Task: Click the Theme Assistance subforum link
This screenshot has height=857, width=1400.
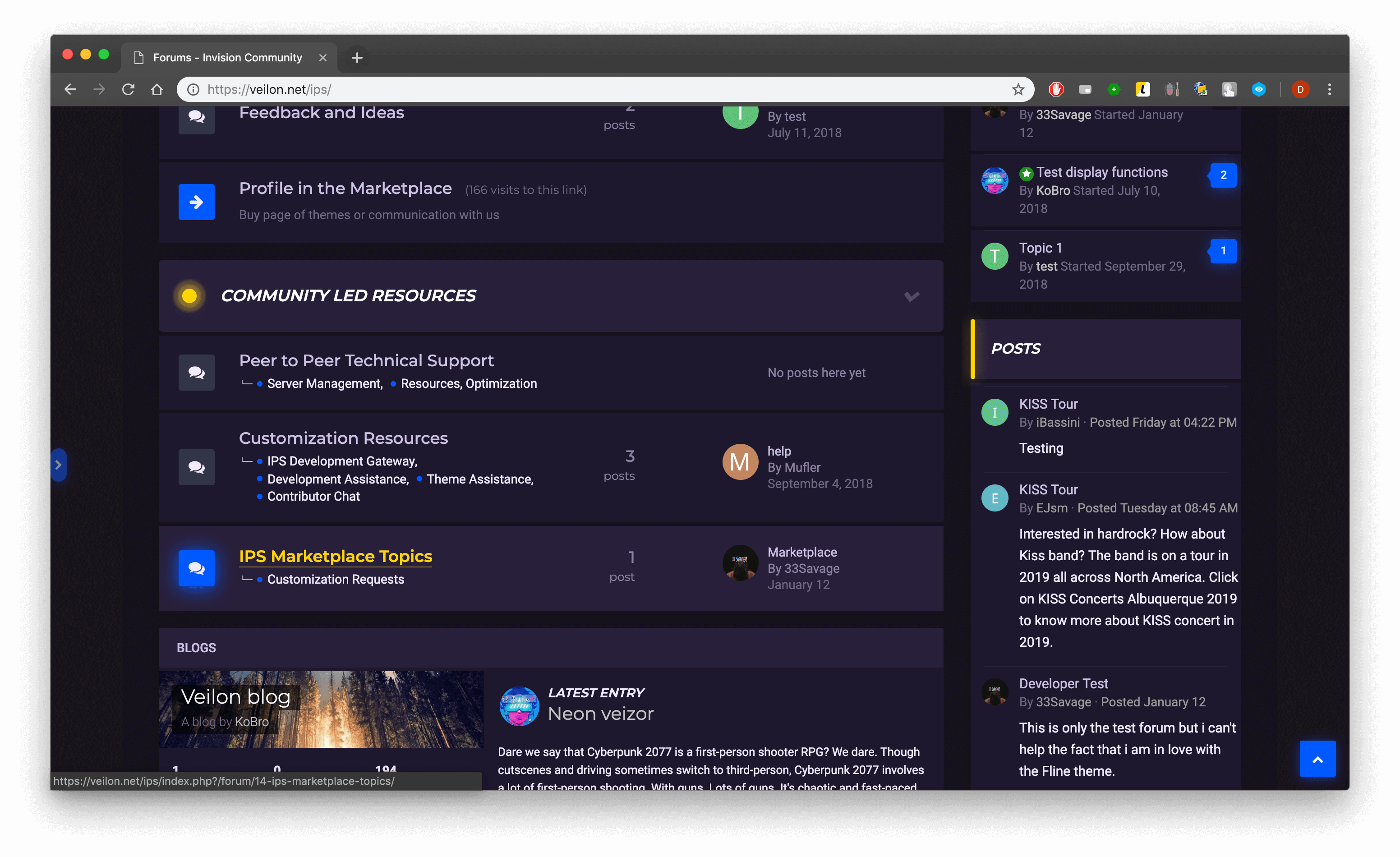Action: coord(479,479)
